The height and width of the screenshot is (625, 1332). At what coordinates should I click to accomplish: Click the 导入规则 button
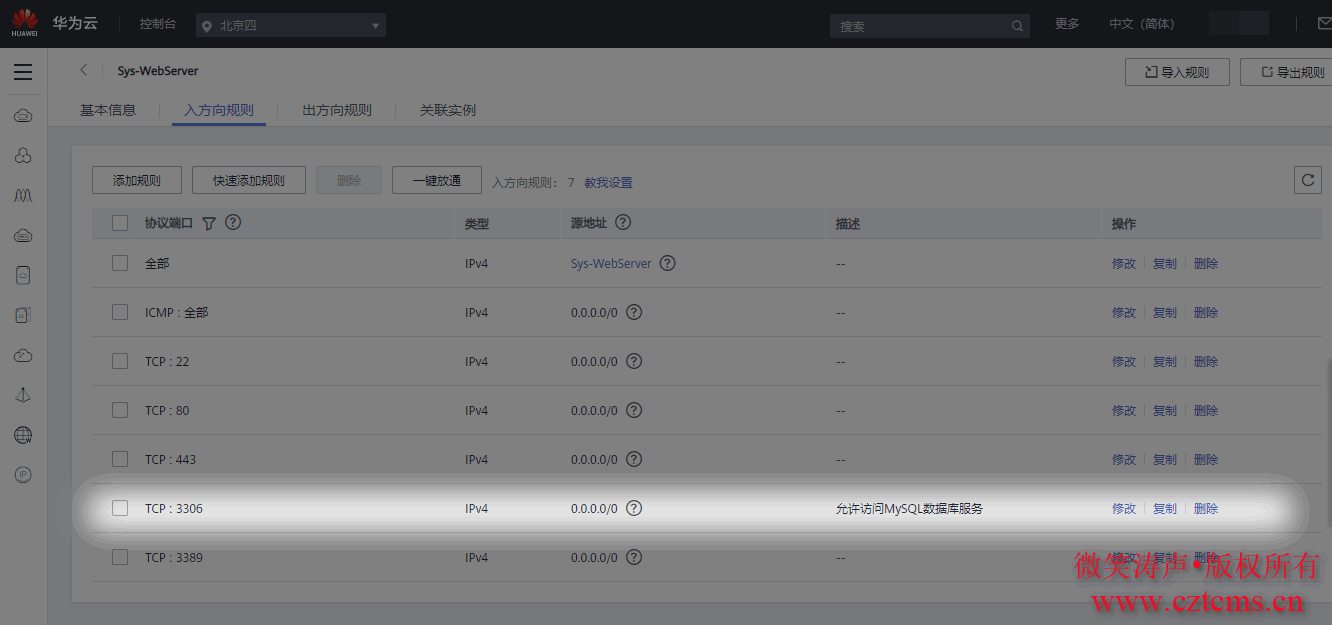1177,72
